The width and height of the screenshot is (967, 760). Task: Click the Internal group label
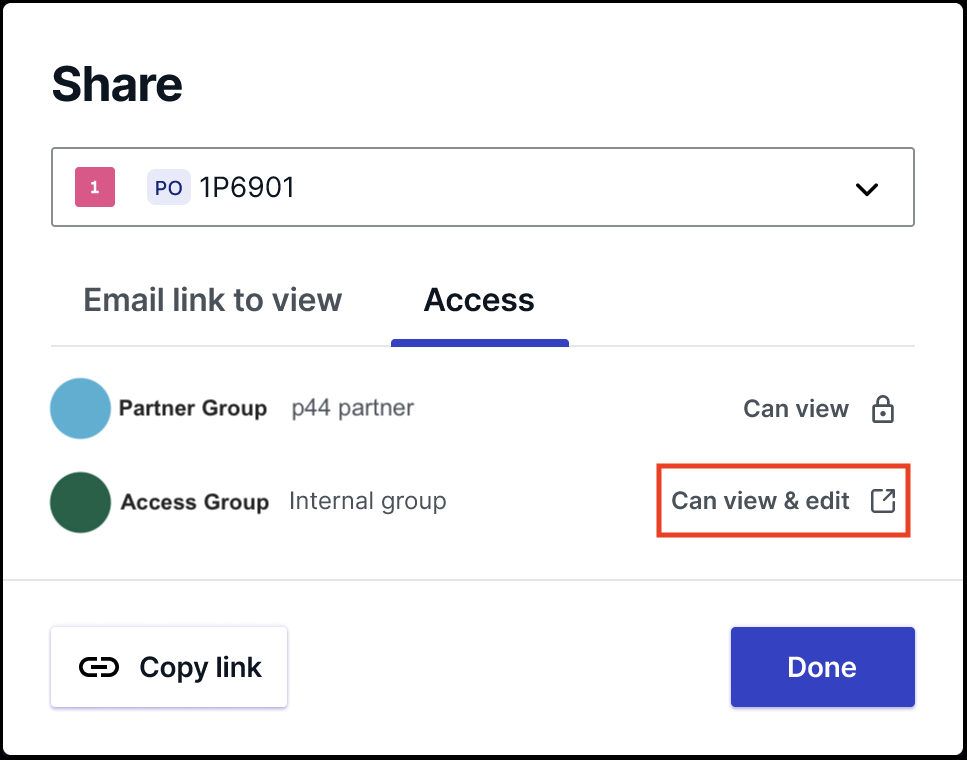368,501
